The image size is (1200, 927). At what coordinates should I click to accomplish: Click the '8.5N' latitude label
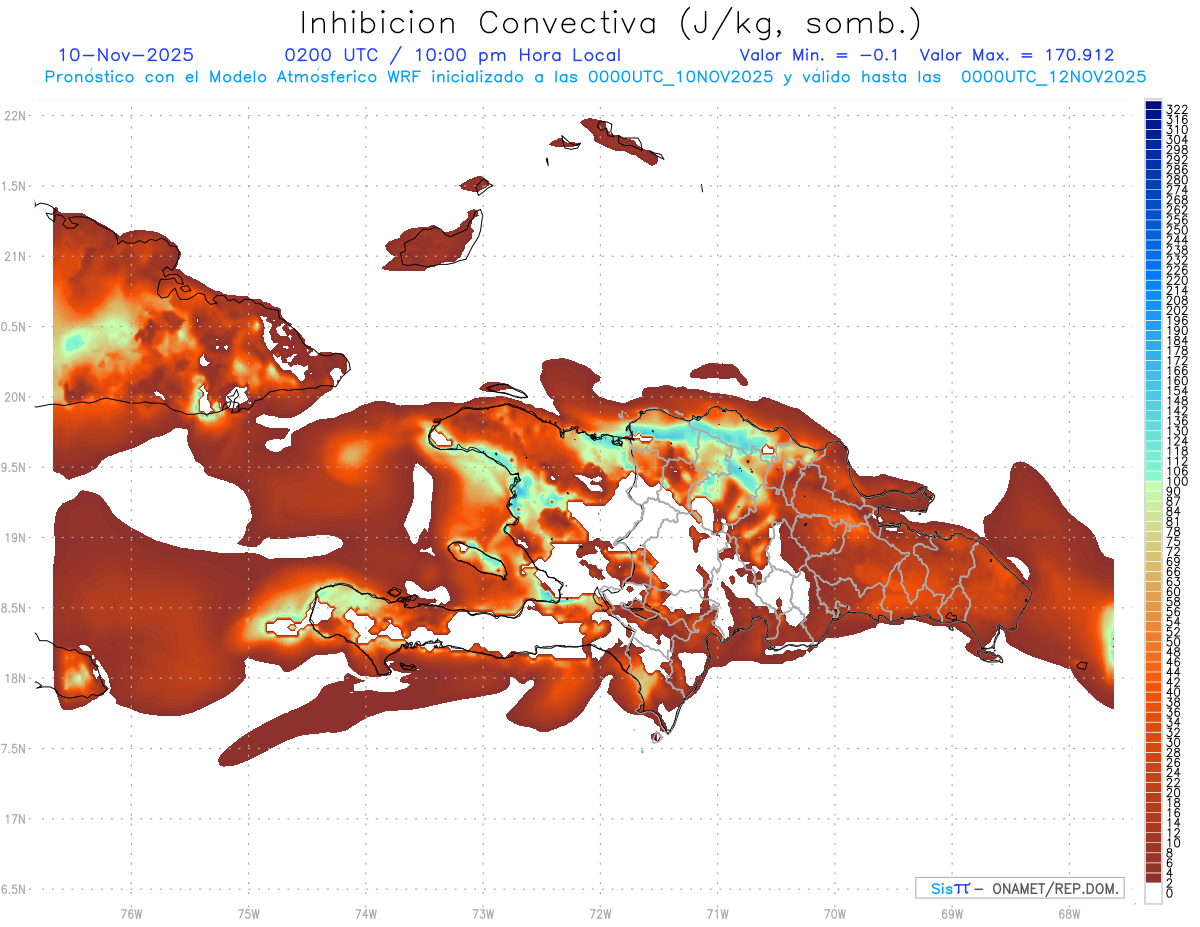coord(15,608)
